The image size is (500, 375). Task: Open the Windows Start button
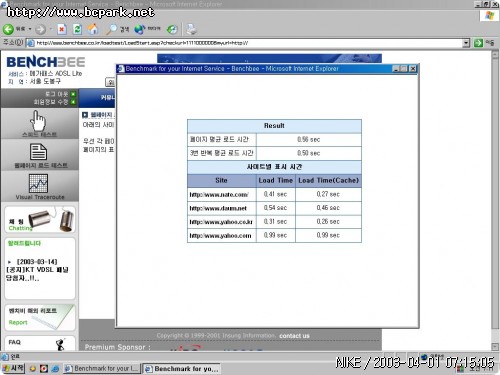click(13, 368)
